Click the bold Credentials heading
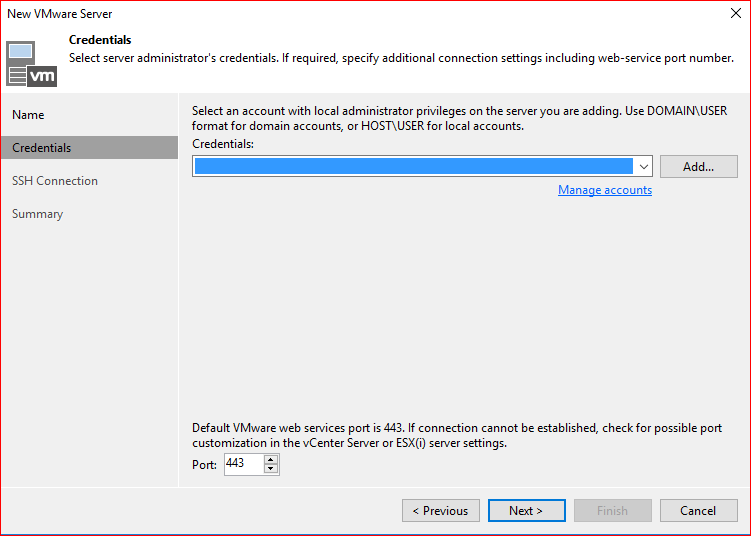This screenshot has height=536, width=751. (100, 40)
